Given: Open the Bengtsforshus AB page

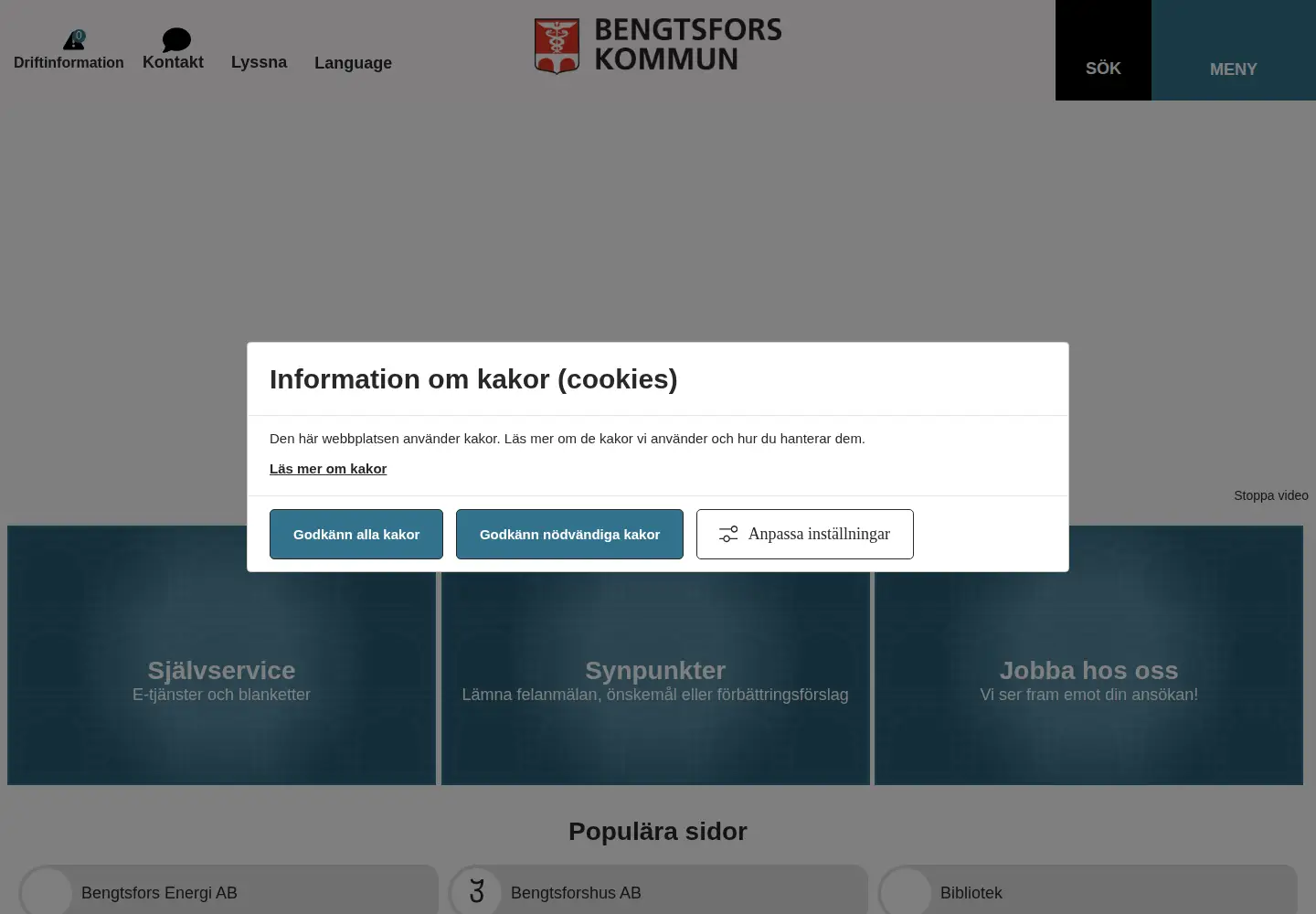Looking at the screenshot, I should (658, 891).
